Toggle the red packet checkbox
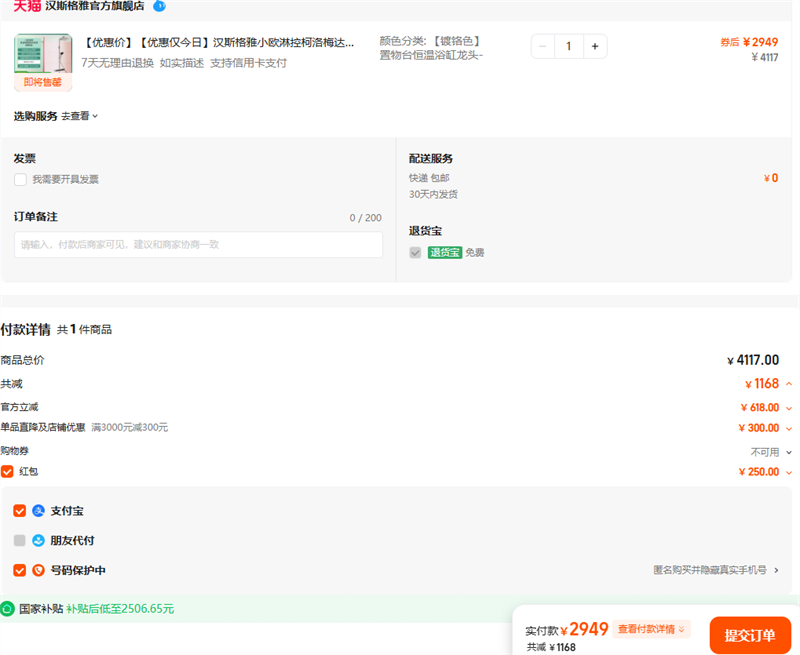Viewport: 800px width, 655px height. (x=8, y=471)
